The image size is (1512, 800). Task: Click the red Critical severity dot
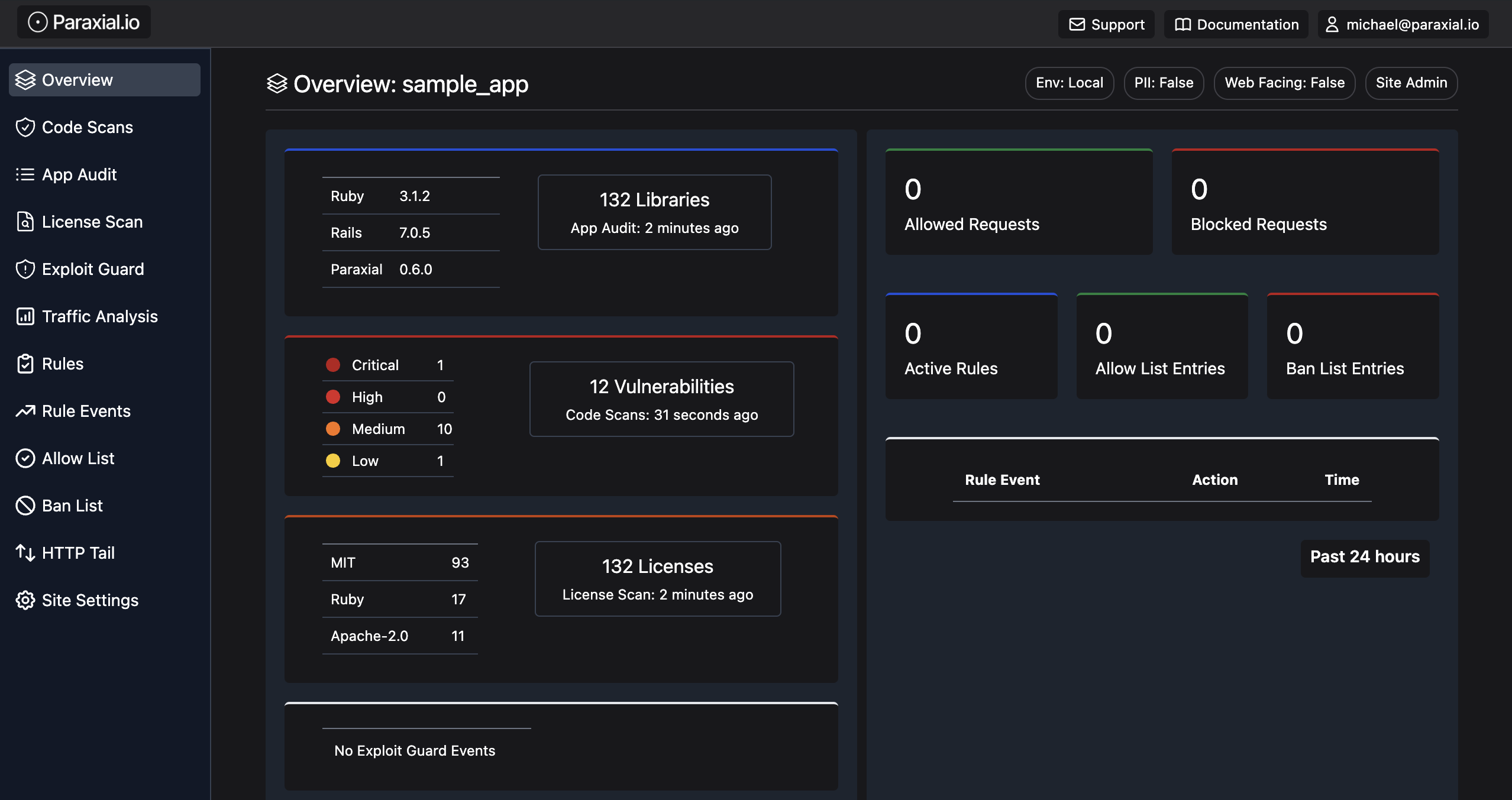[333, 365]
